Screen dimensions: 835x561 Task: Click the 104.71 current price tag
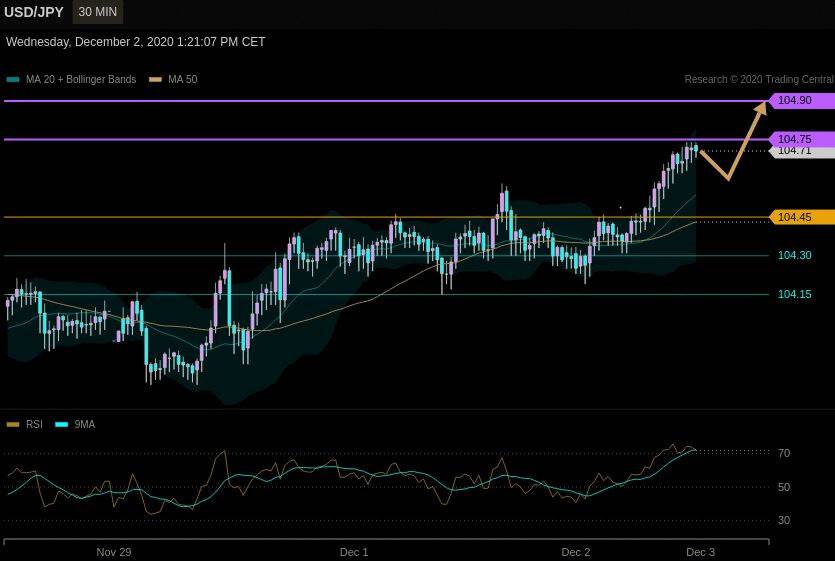pyautogui.click(x=802, y=152)
